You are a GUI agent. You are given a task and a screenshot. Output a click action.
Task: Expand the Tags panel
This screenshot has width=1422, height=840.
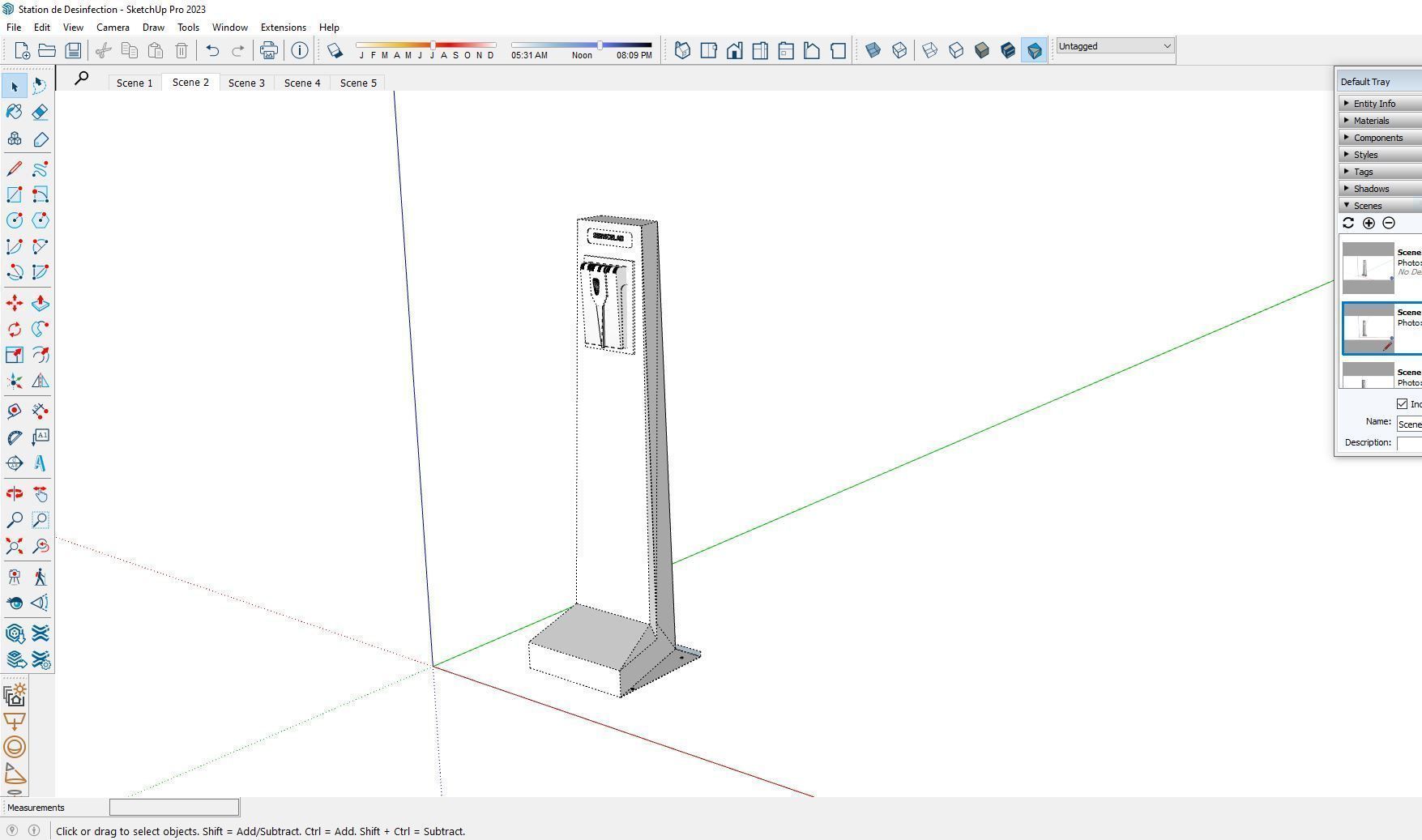(1381, 172)
